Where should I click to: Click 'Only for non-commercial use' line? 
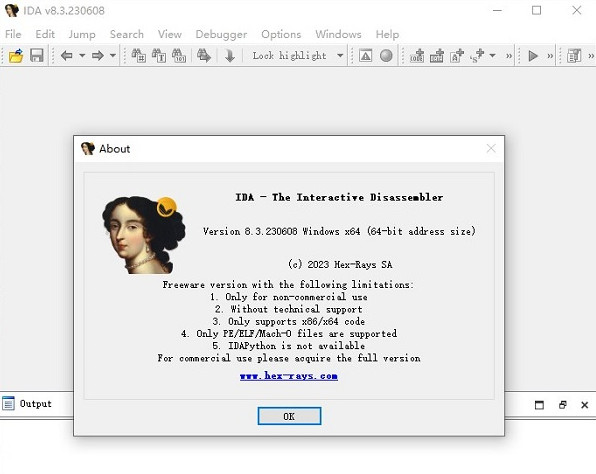[288, 297]
